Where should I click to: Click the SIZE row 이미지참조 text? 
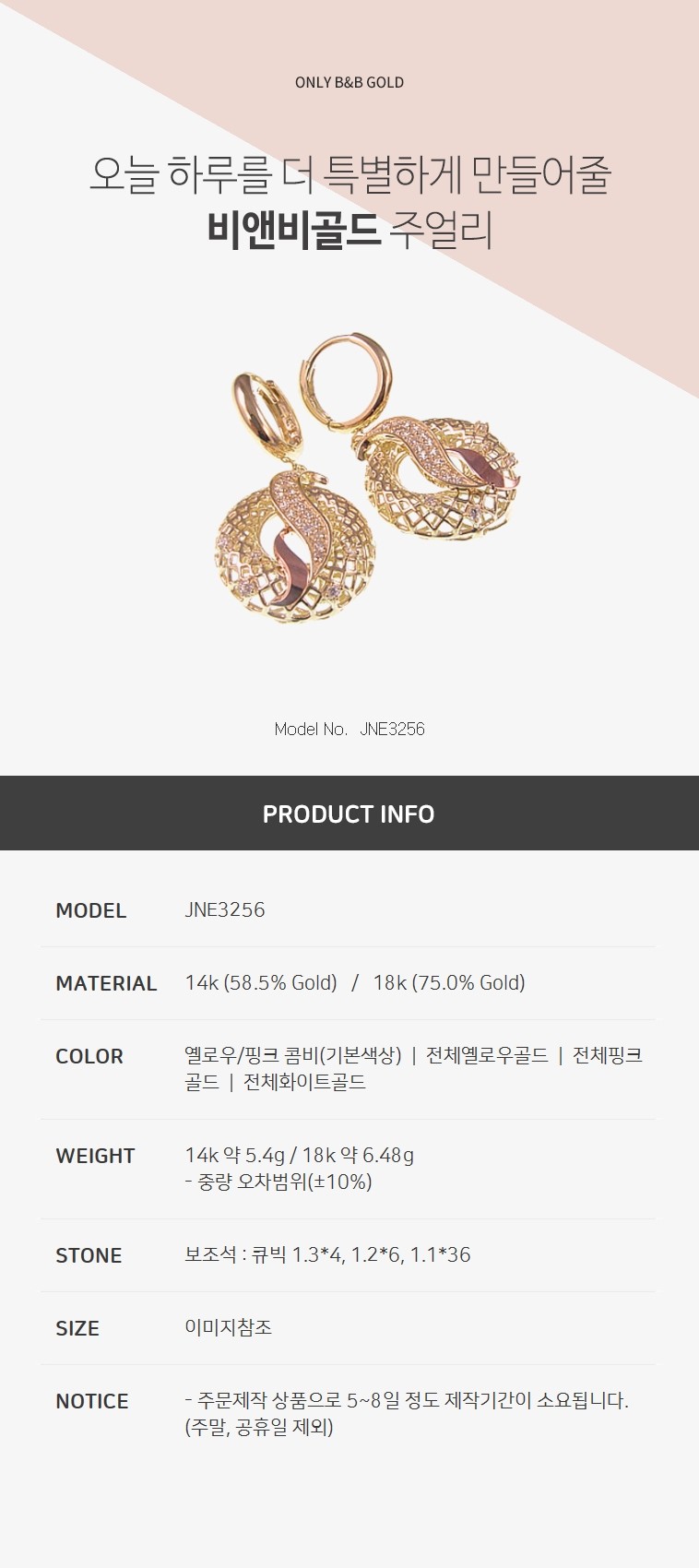pyautogui.click(x=228, y=1327)
